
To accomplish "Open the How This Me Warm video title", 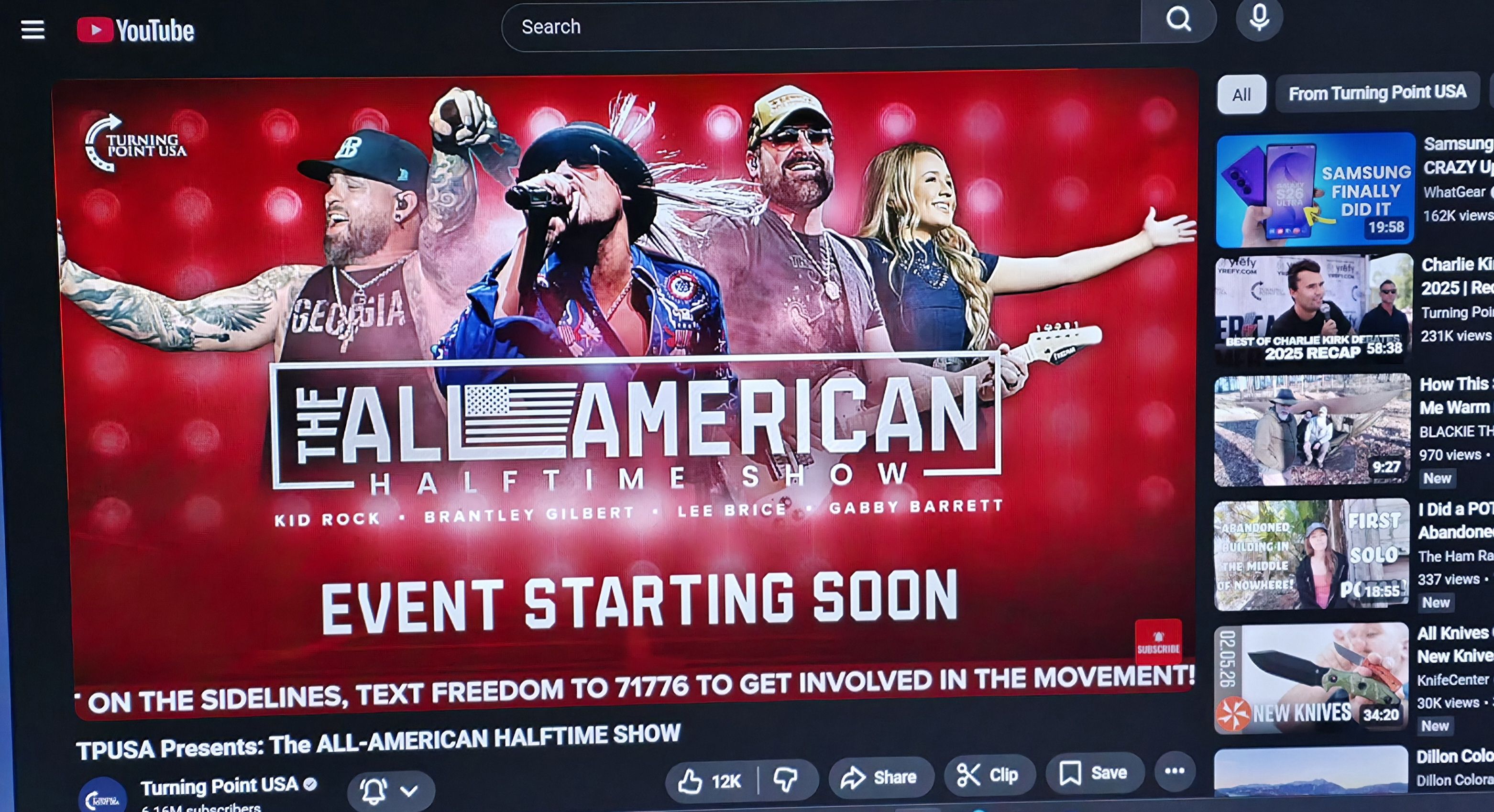I will click(1456, 395).
